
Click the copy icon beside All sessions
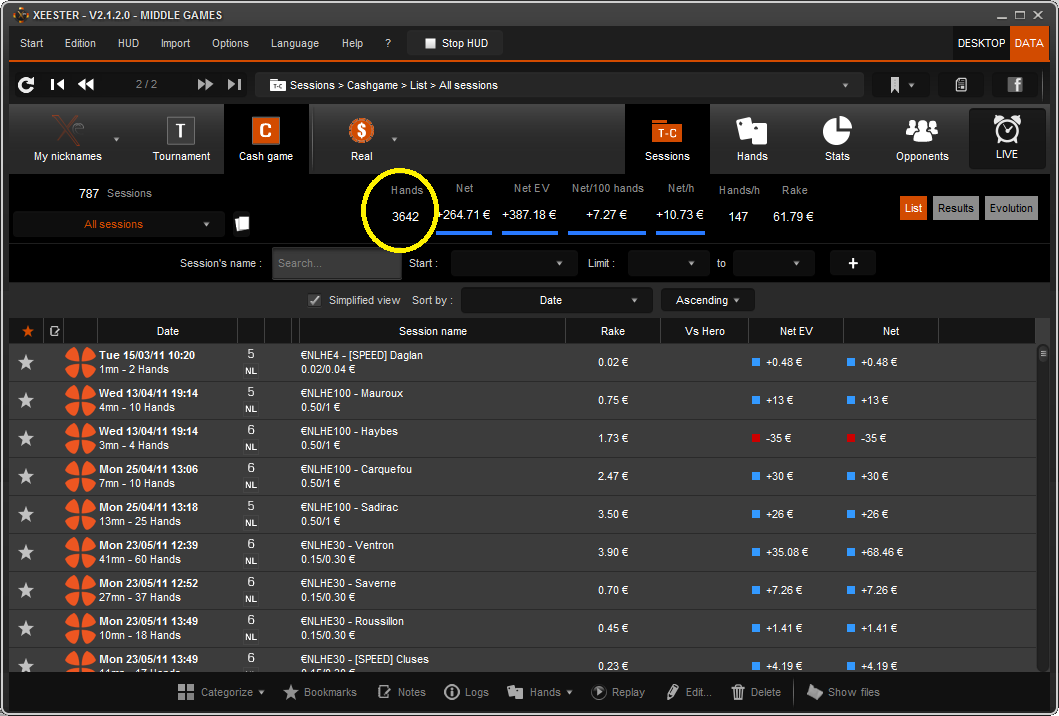point(242,224)
